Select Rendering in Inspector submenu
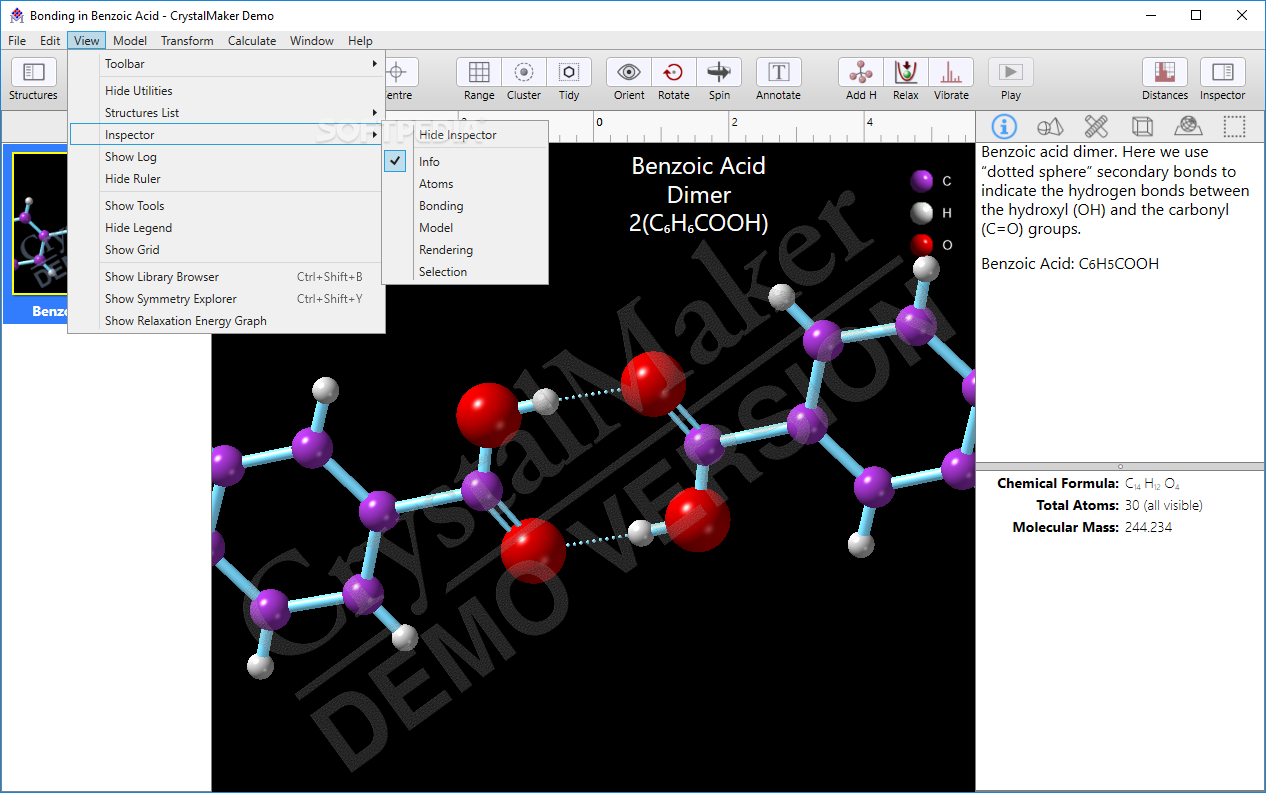Image resolution: width=1266 pixels, height=793 pixels. tap(466, 250)
